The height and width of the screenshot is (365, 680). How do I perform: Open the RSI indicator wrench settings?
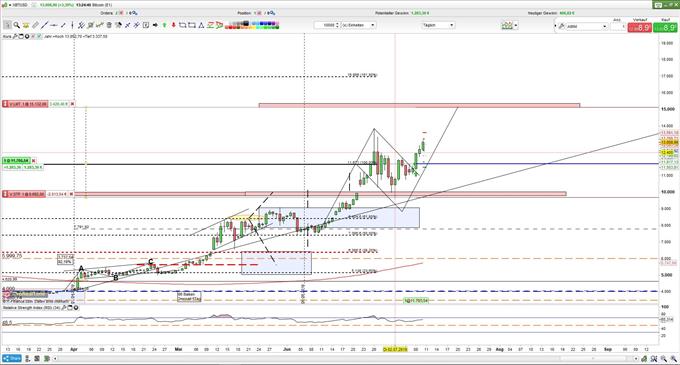point(64,308)
